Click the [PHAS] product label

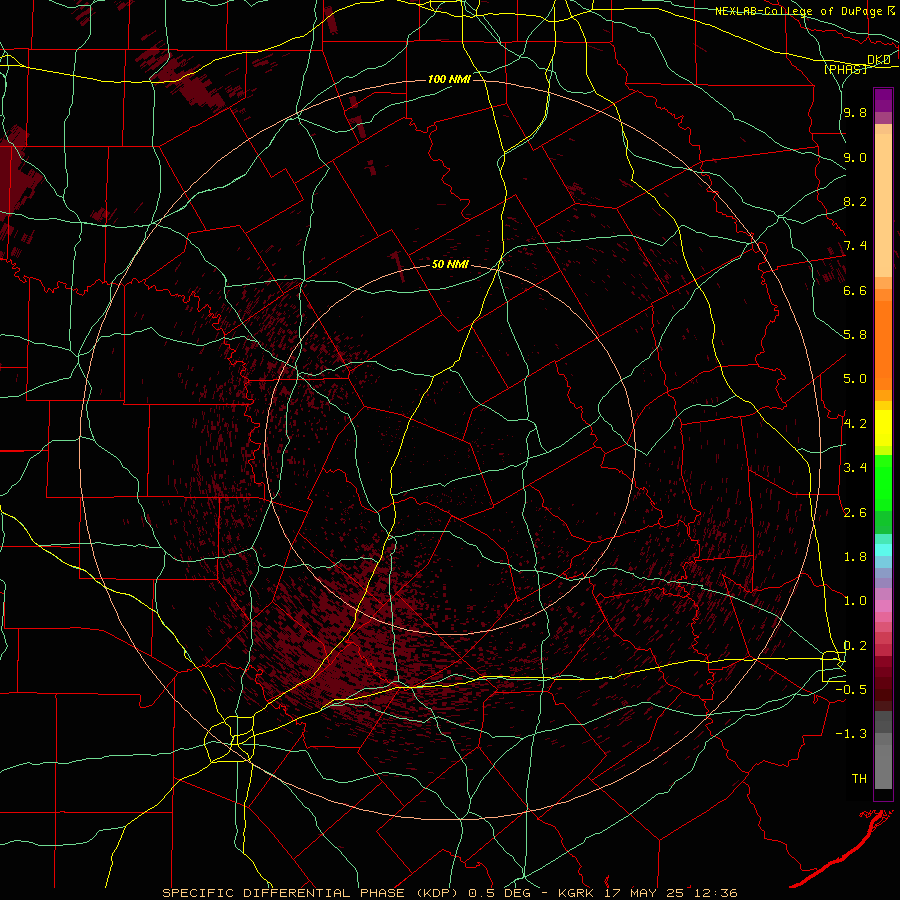(x=845, y=69)
